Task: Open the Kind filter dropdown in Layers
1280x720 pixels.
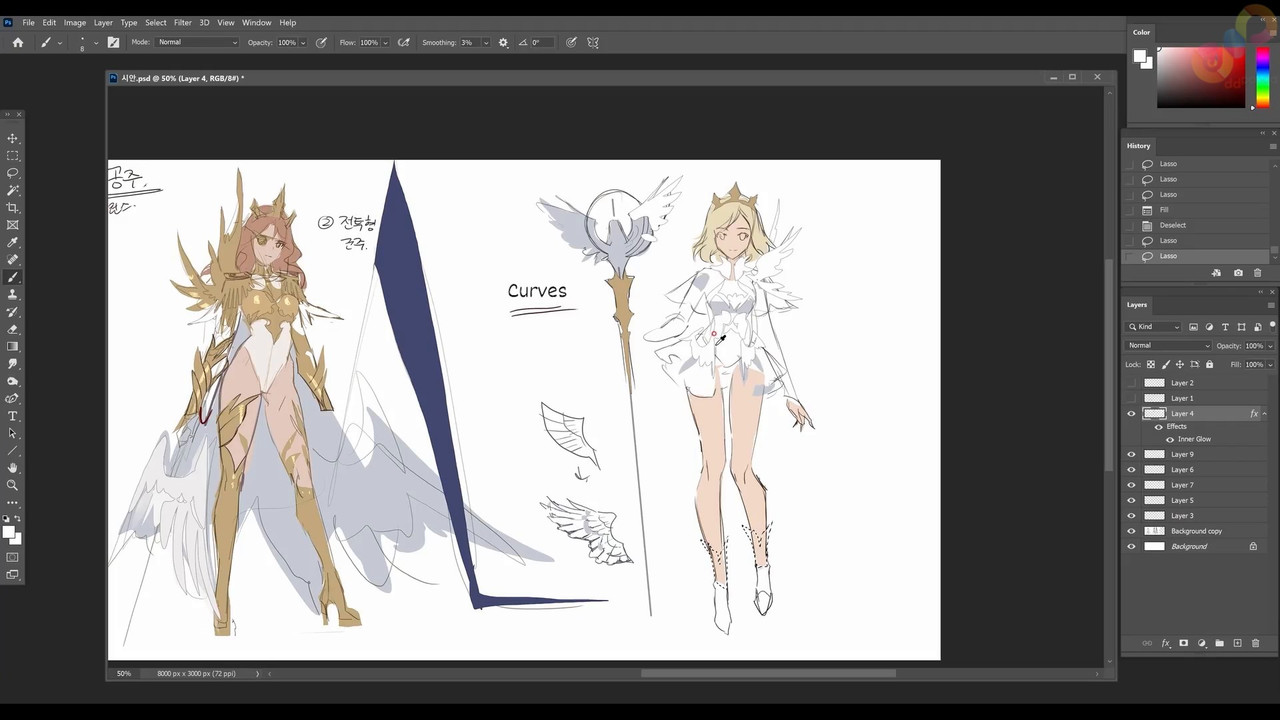Action: click(1154, 327)
